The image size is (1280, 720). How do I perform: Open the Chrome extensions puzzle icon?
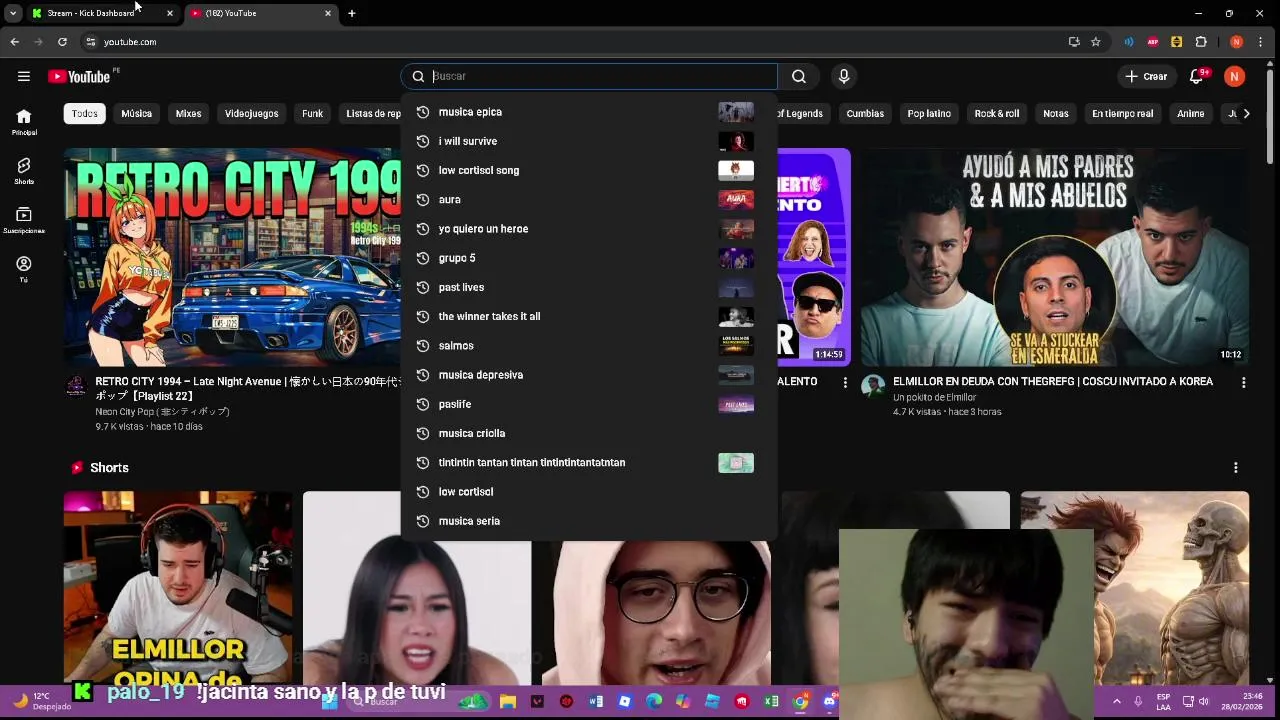point(1201,42)
